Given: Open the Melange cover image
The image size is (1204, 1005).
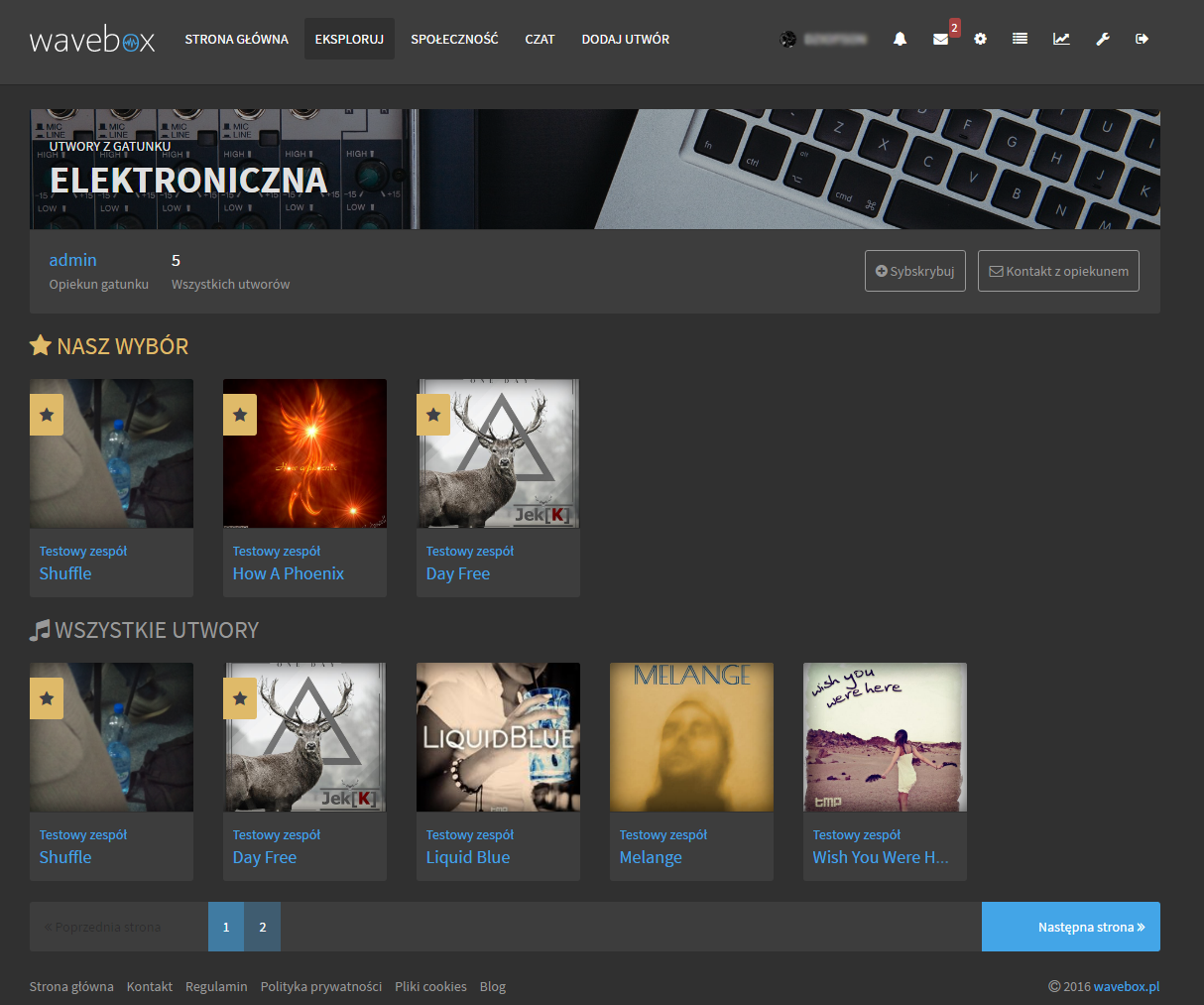Looking at the screenshot, I should pos(691,737).
